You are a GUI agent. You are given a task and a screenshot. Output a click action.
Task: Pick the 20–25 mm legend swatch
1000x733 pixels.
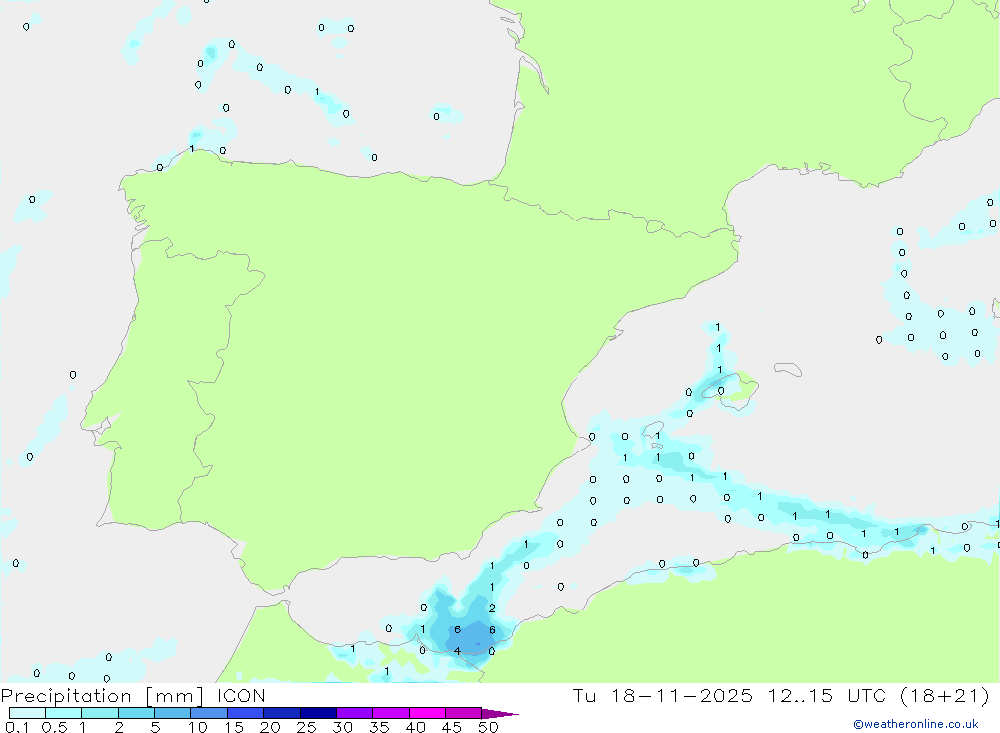pos(282,713)
